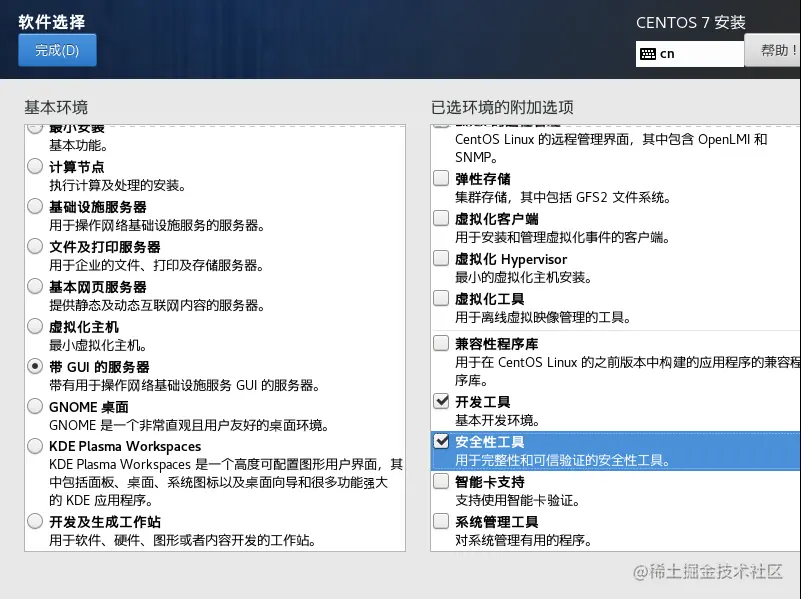Image resolution: width=801 pixels, height=599 pixels.
Task: Click the text 用于软件、硬件、图形或者内容开发的工作站。
Action: pyautogui.click(x=182, y=540)
